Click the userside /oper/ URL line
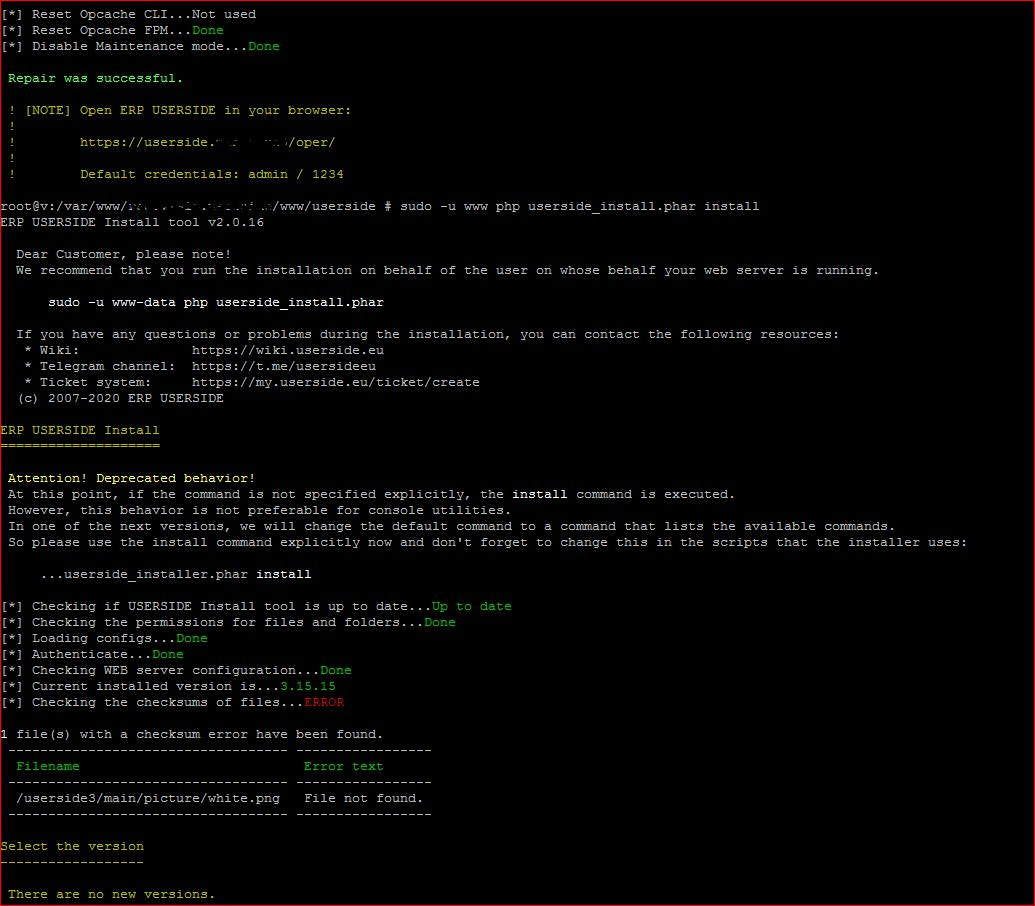Viewport: 1035px width, 906px height. point(207,142)
